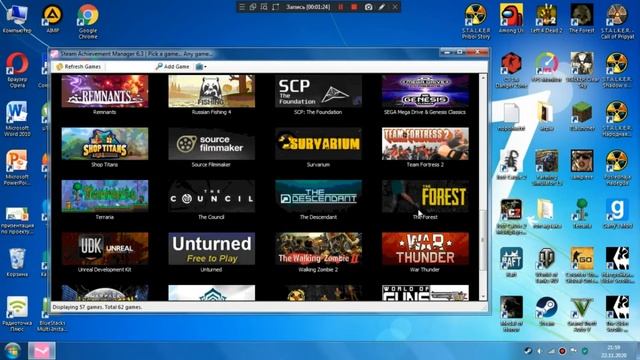Viewport: 640px width, 360px height.
Task: Click the Steam tray icon
Action: pyautogui.click(x=528, y=351)
